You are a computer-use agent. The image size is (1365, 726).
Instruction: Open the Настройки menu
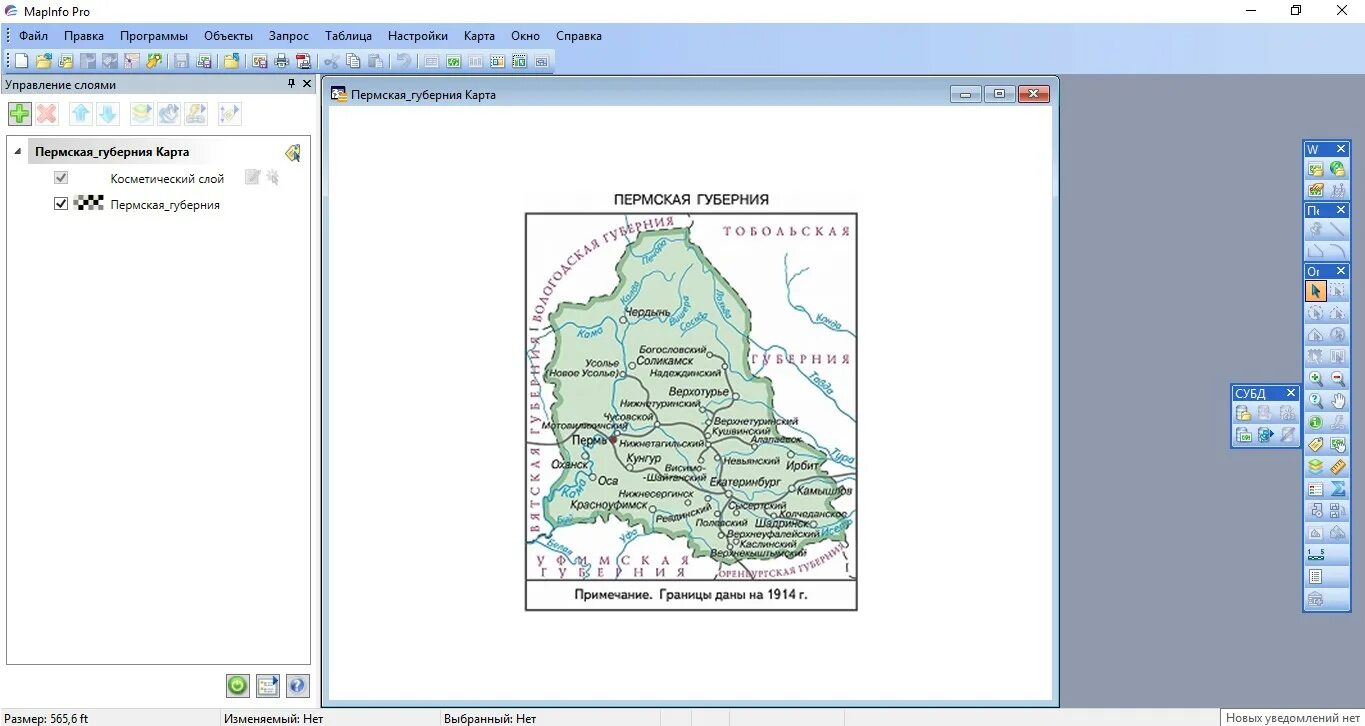418,36
